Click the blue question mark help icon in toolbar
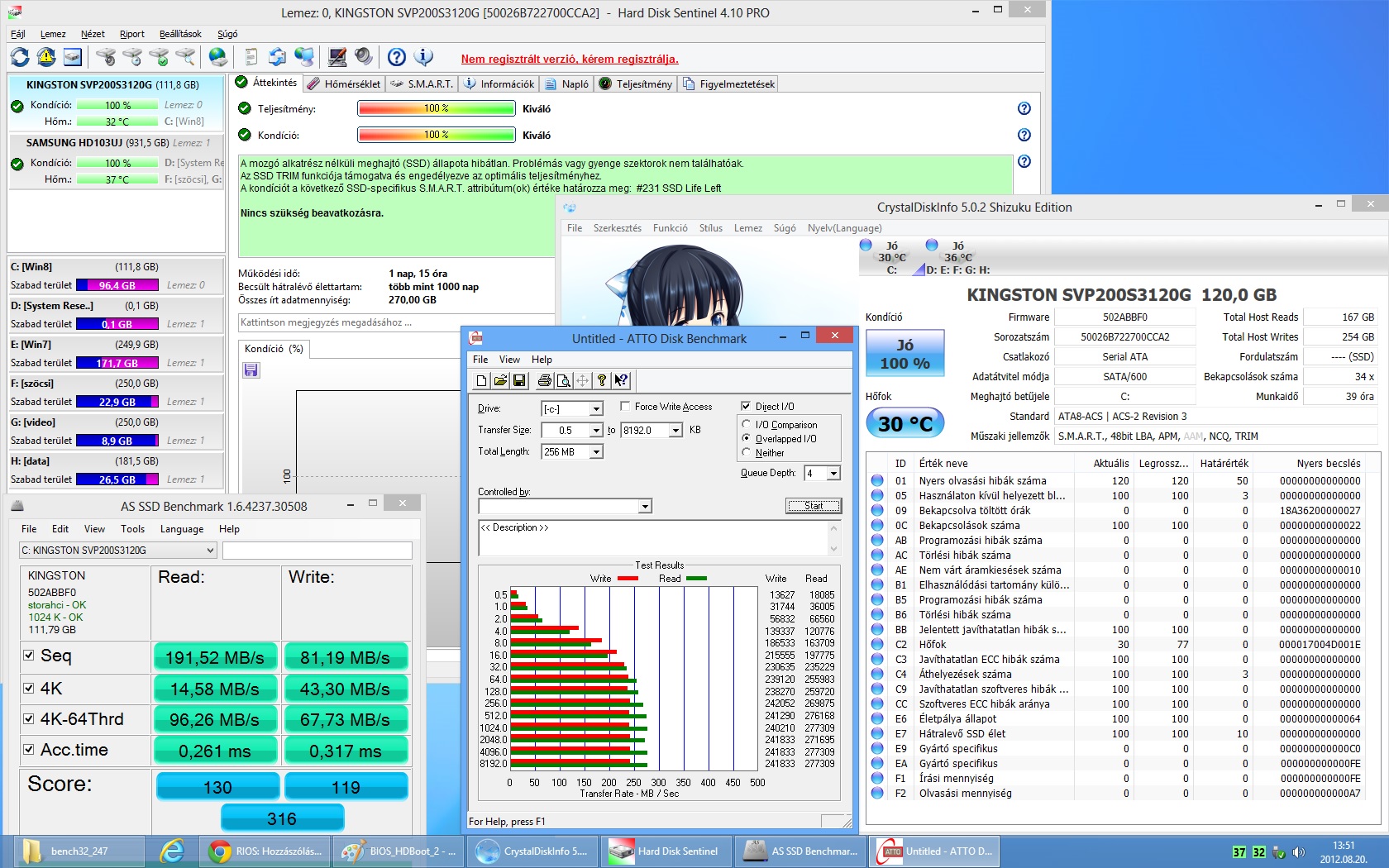 [397, 57]
